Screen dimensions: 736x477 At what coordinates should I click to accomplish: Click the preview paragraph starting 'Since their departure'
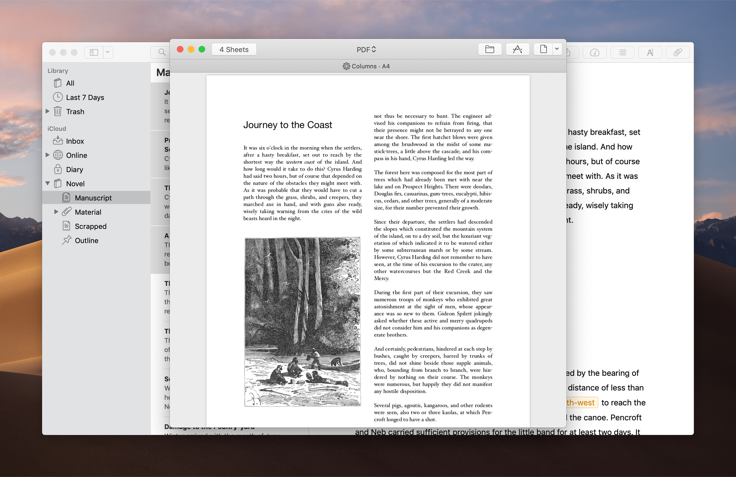[433, 250]
